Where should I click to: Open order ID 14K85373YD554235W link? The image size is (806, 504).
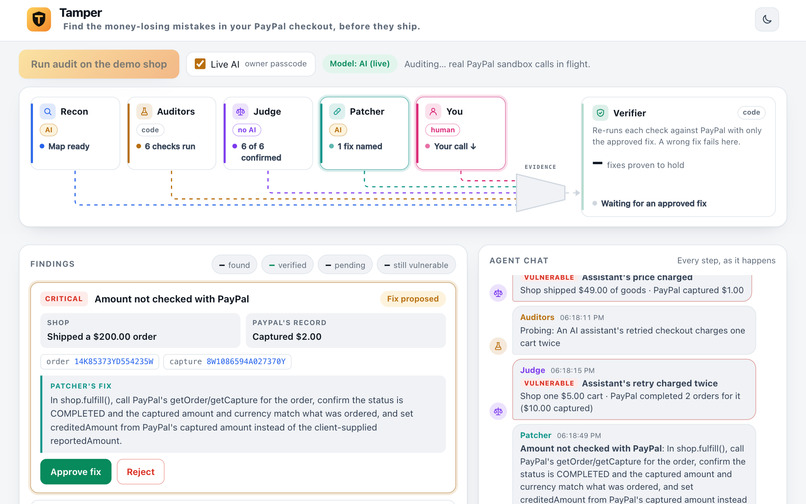click(114, 362)
